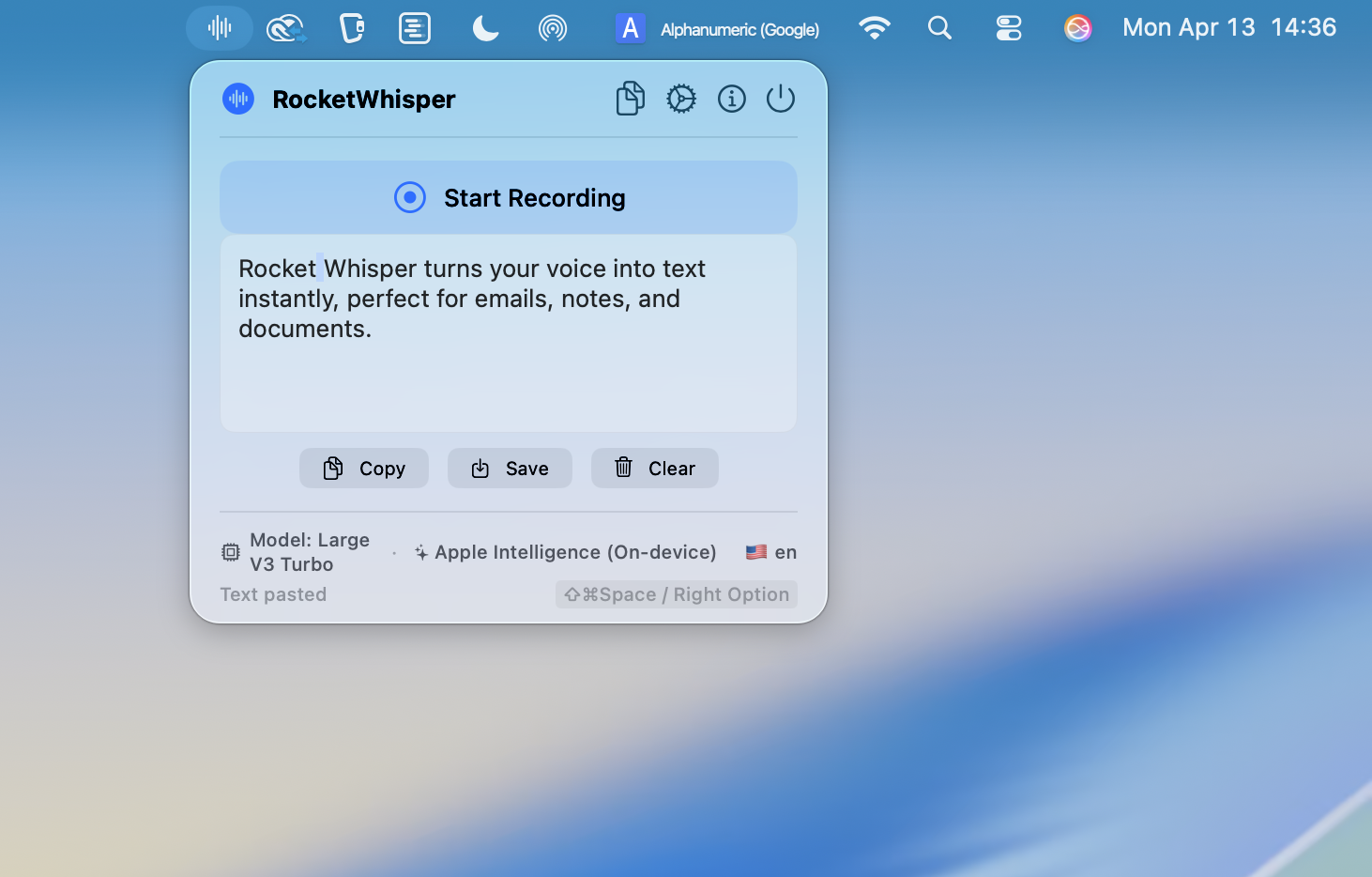This screenshot has height=877, width=1372.
Task: Open Spotlight search magnifier
Action: point(939,28)
